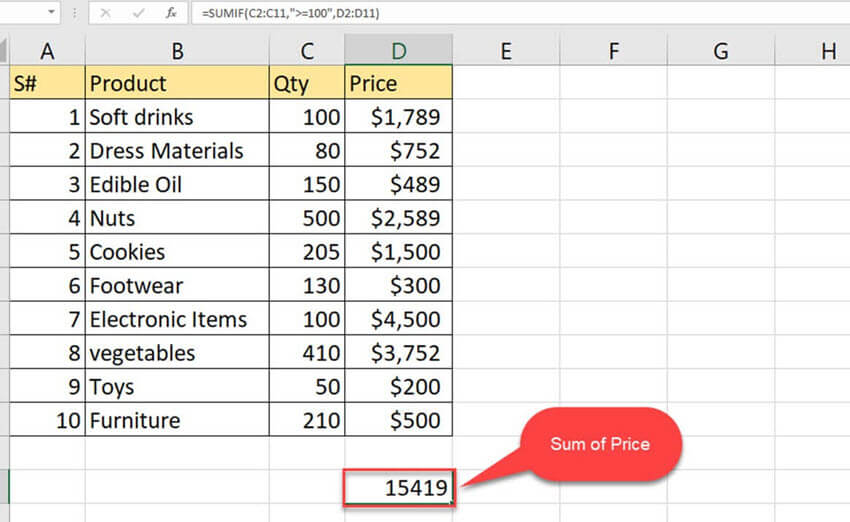Select column D header
The width and height of the screenshot is (850, 522).
(x=398, y=50)
